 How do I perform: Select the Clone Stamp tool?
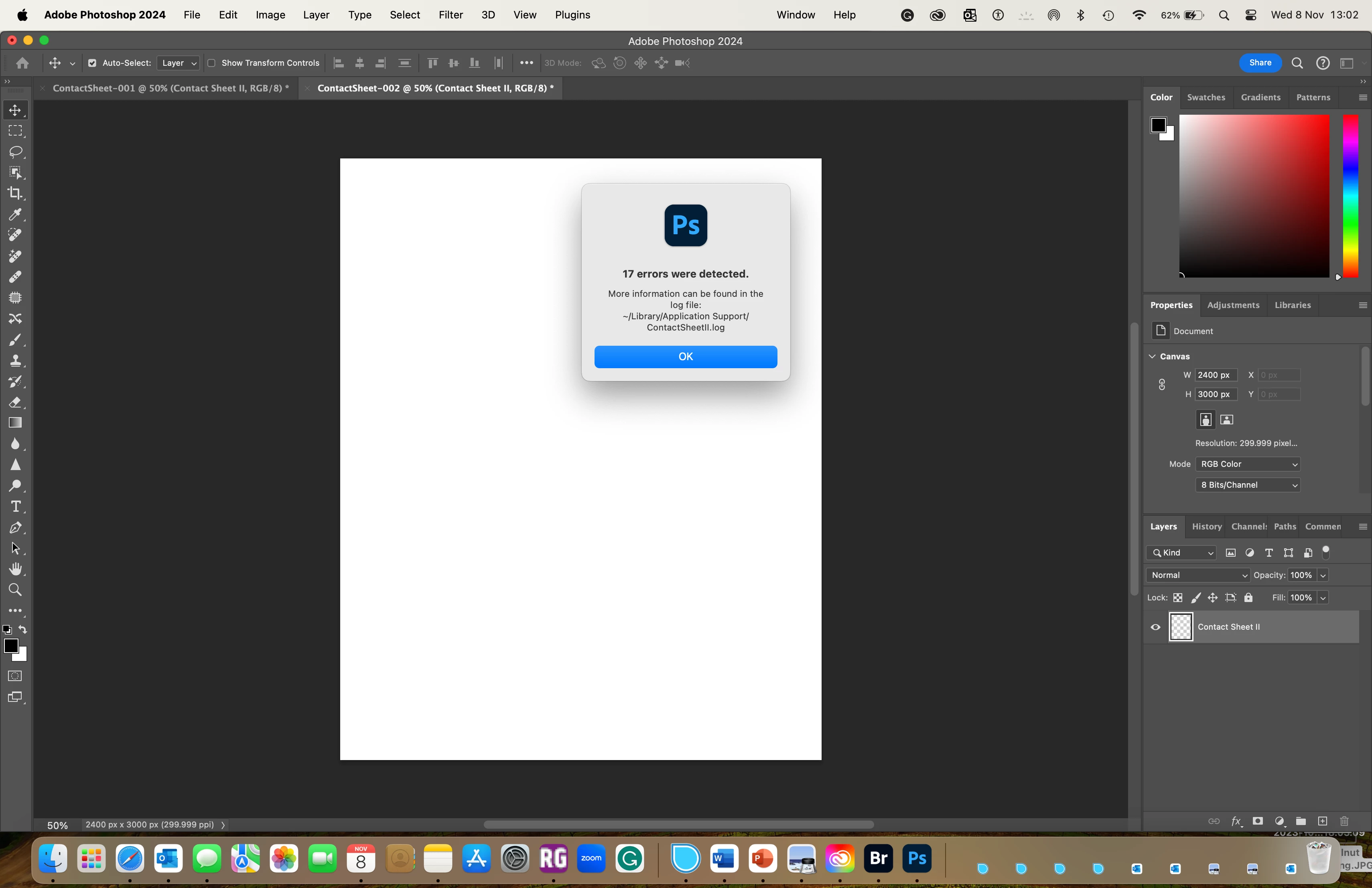click(16, 361)
